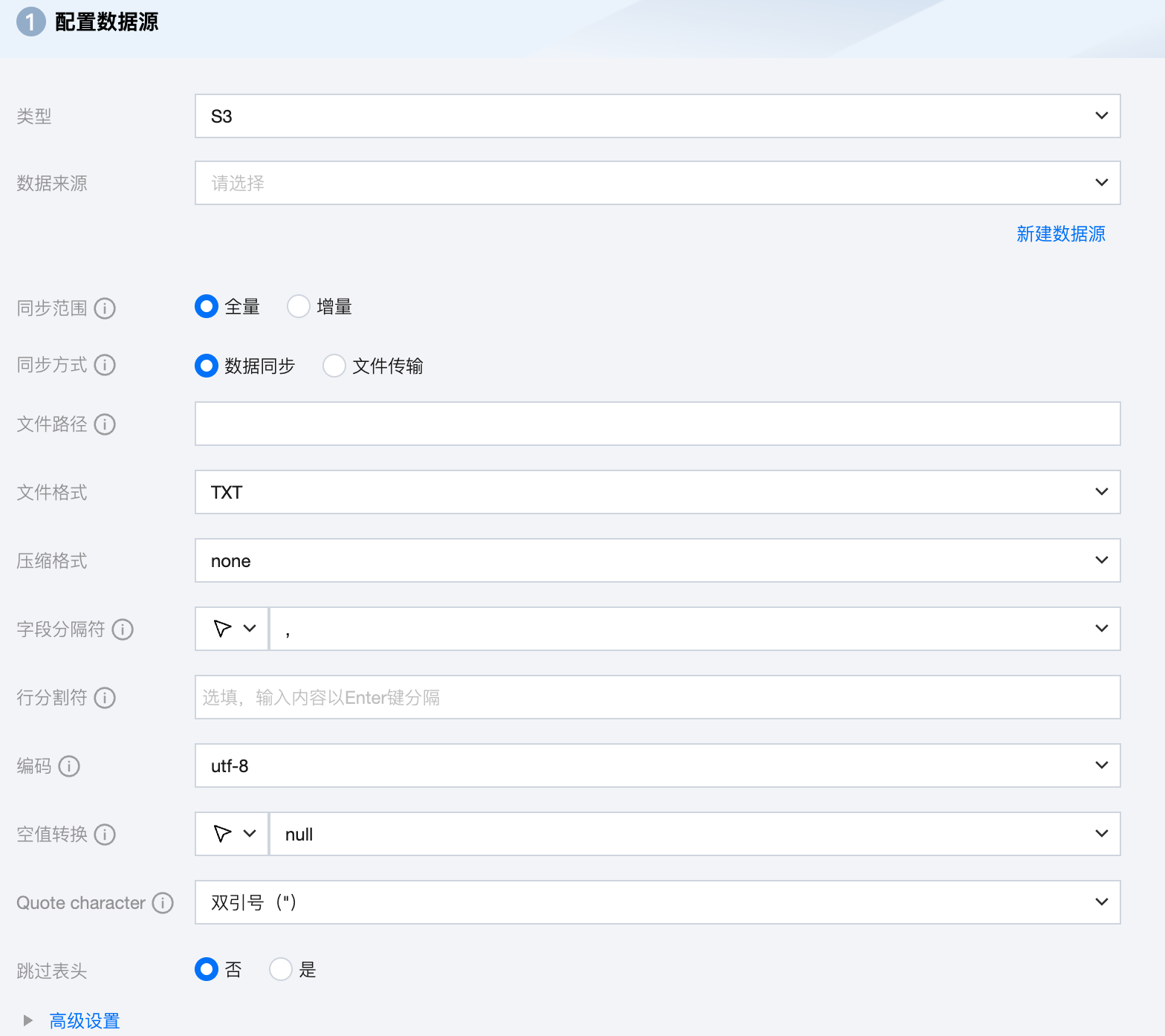Choose 文件传输 as sync method
This screenshot has width=1165, height=1036.
[334, 366]
